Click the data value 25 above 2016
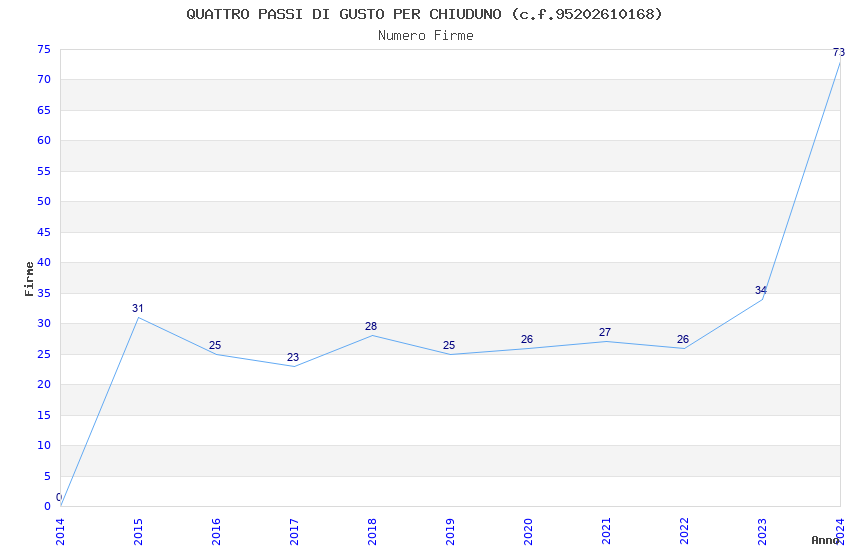 pos(215,345)
